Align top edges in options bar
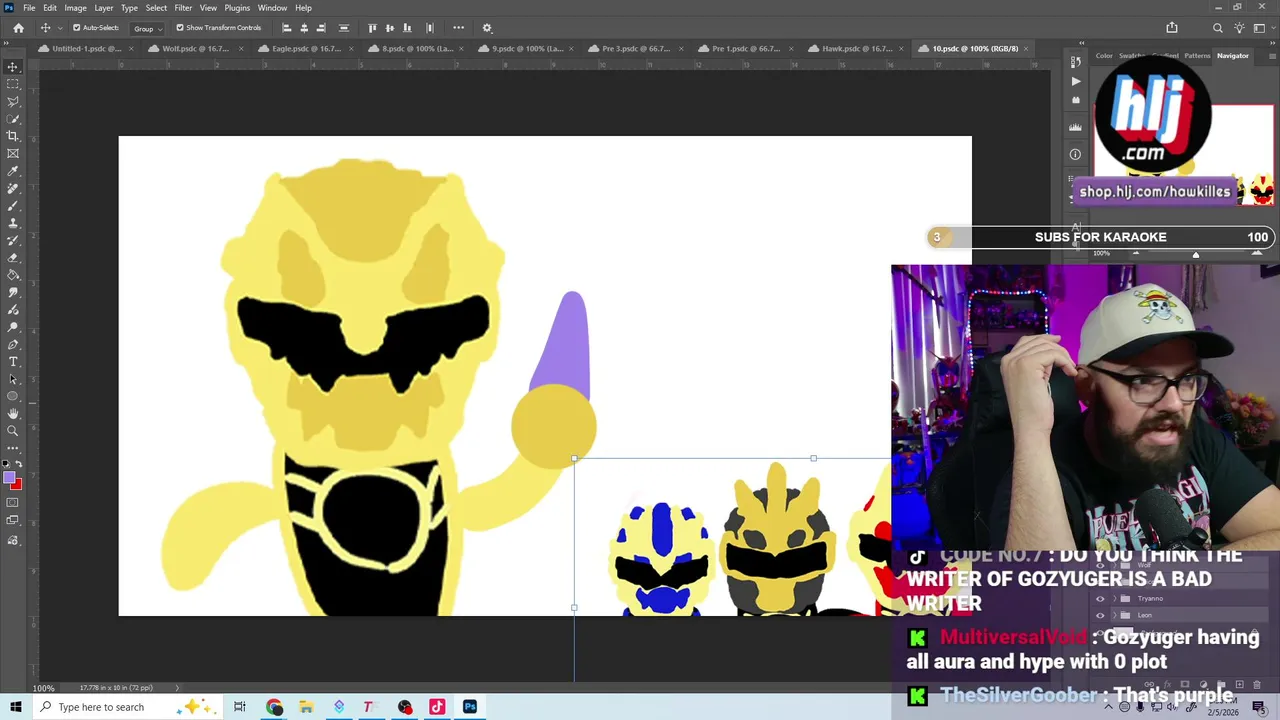Screen dimensions: 1280x720 tap(373, 28)
